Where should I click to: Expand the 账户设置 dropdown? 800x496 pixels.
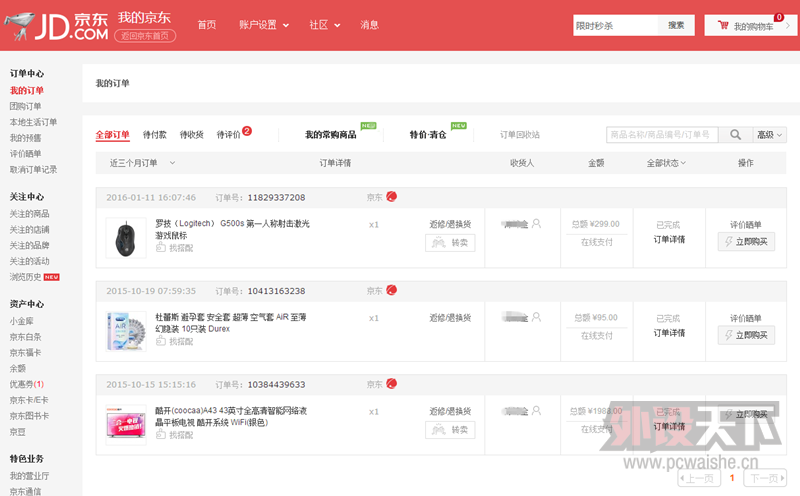[264, 25]
